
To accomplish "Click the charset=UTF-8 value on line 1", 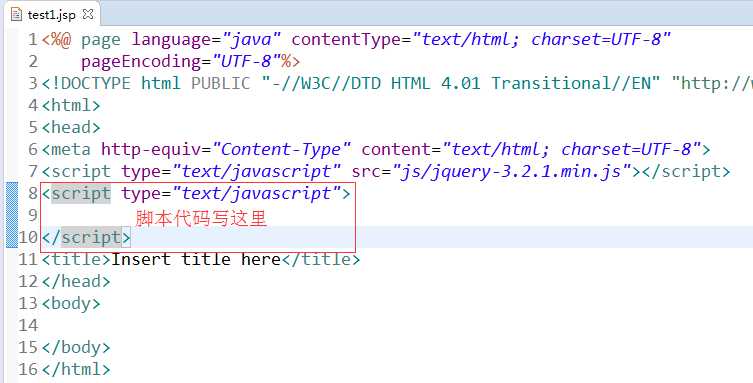I will point(596,39).
